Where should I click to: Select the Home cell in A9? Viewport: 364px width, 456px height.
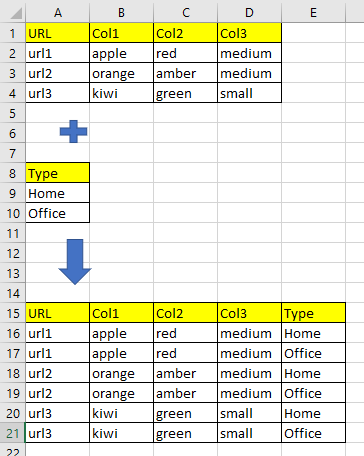point(58,193)
